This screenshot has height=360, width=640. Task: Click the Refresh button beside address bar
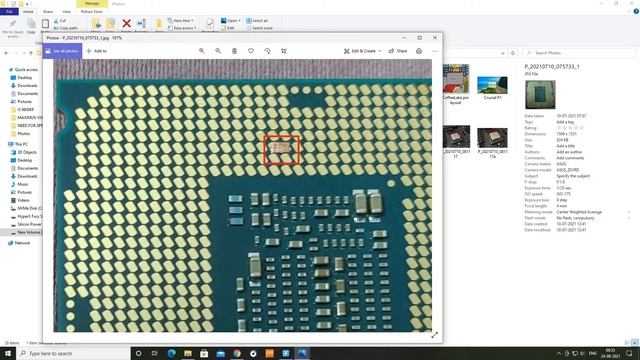[513, 53]
